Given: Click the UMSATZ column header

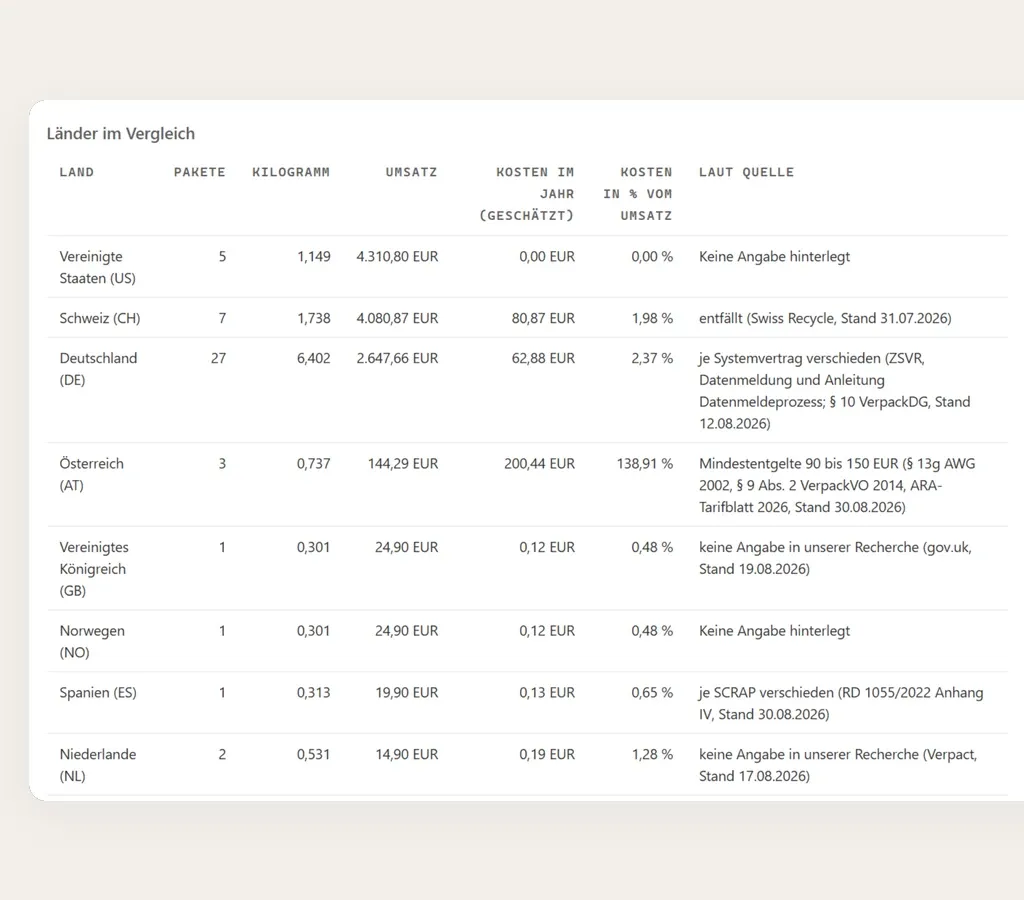Looking at the screenshot, I should point(411,172).
